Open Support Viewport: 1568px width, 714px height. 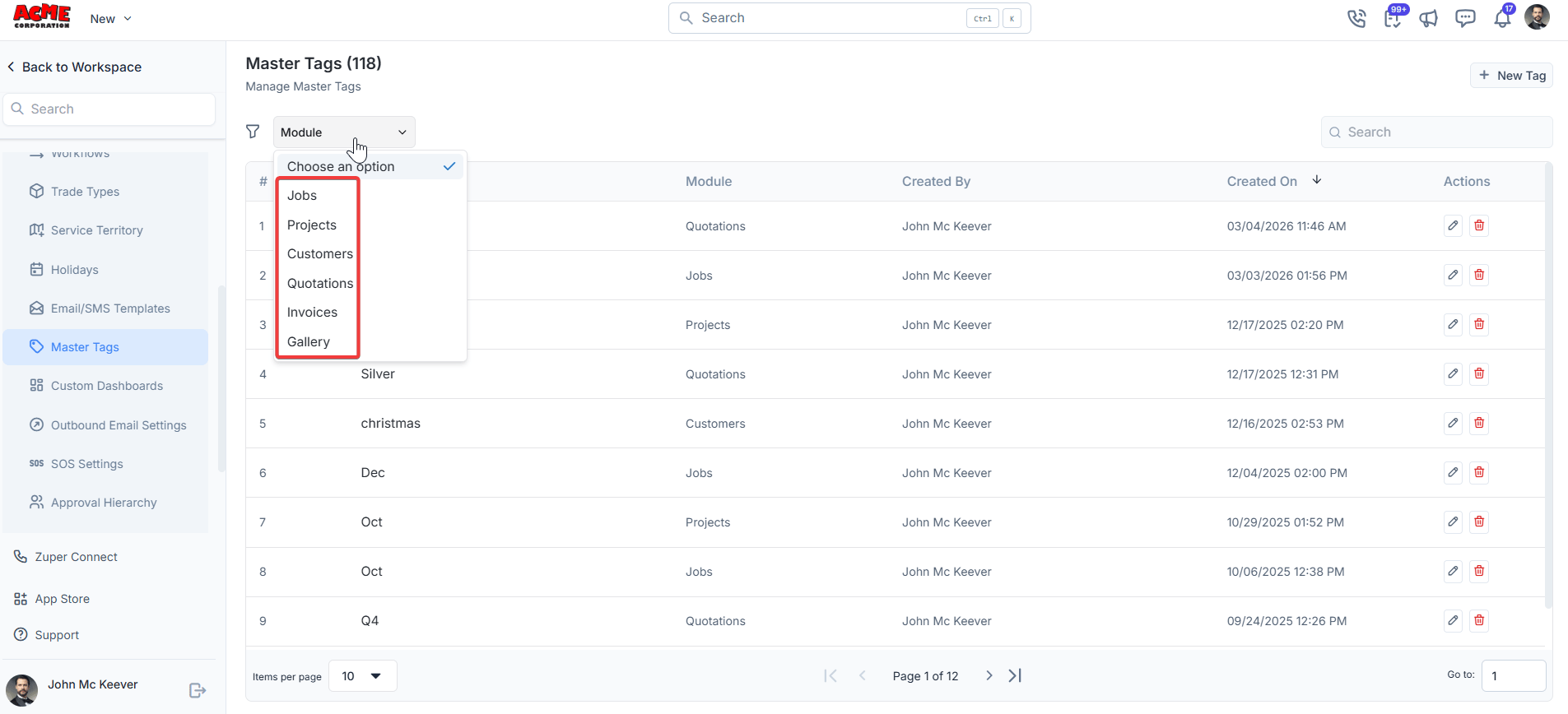click(x=47, y=635)
